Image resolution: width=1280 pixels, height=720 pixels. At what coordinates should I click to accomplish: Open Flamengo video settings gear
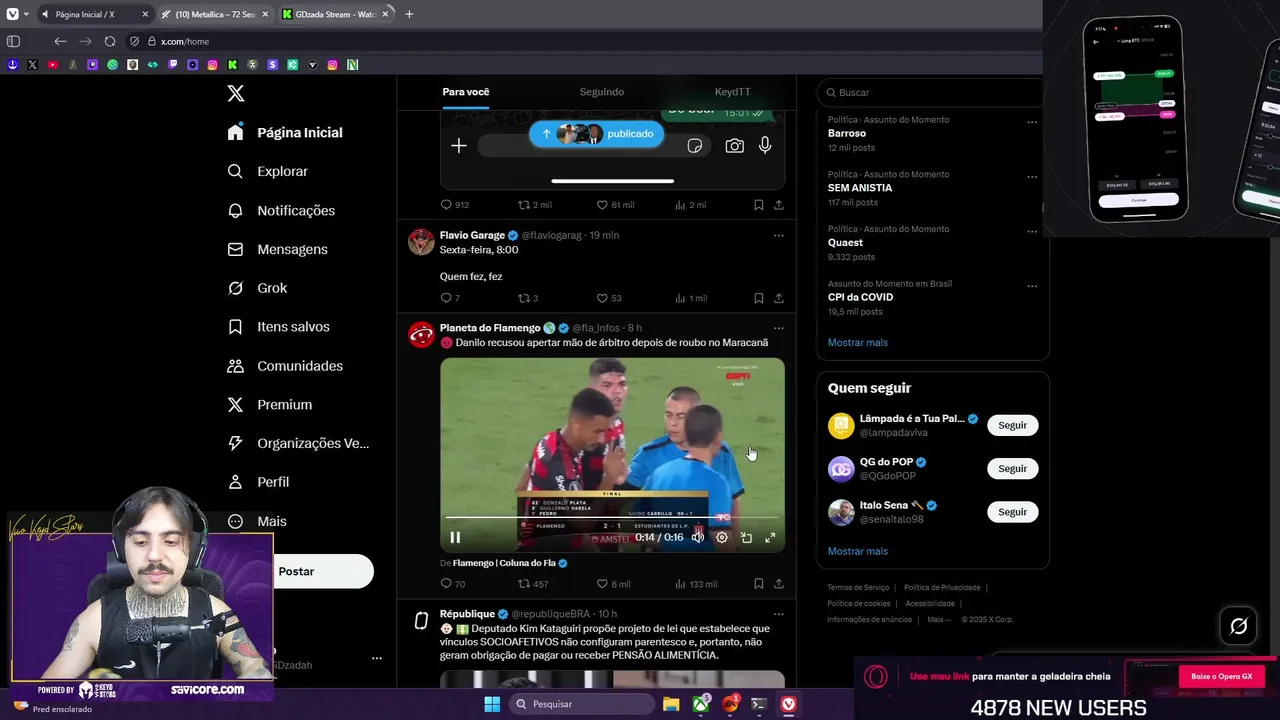pos(722,537)
